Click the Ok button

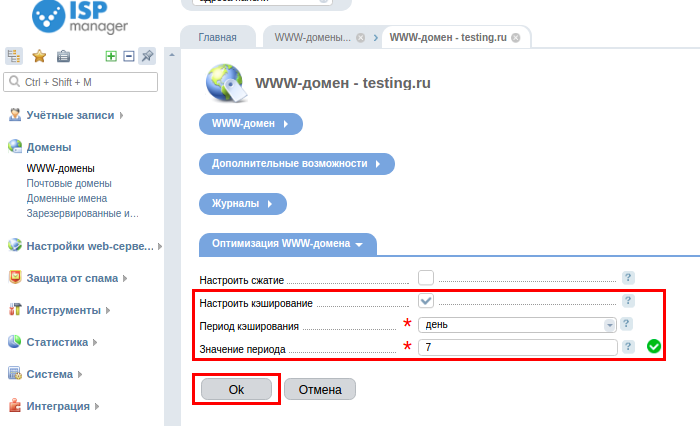[236, 389]
